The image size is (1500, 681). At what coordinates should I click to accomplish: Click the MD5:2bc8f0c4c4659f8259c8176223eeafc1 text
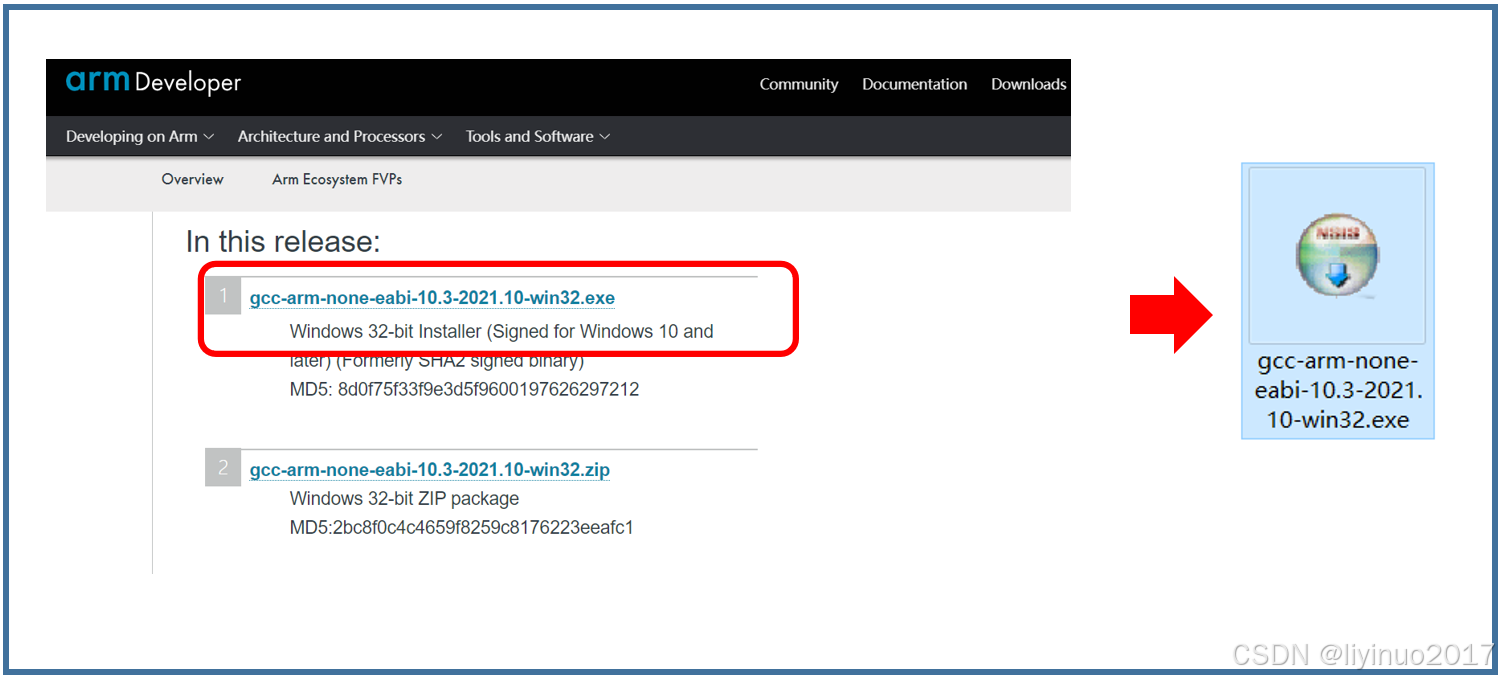pyautogui.click(x=461, y=527)
